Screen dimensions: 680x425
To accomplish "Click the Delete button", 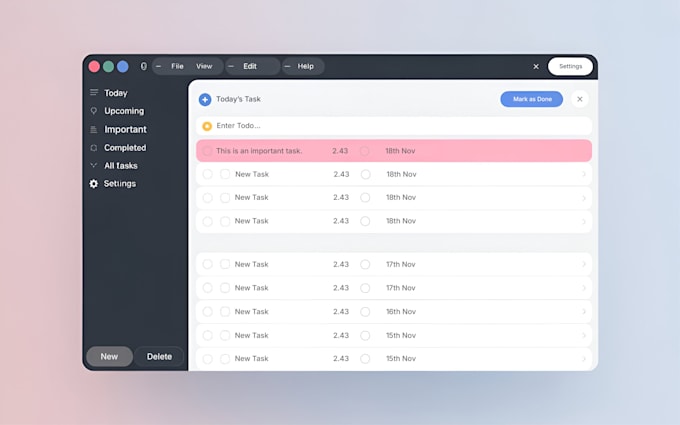I will tap(159, 356).
